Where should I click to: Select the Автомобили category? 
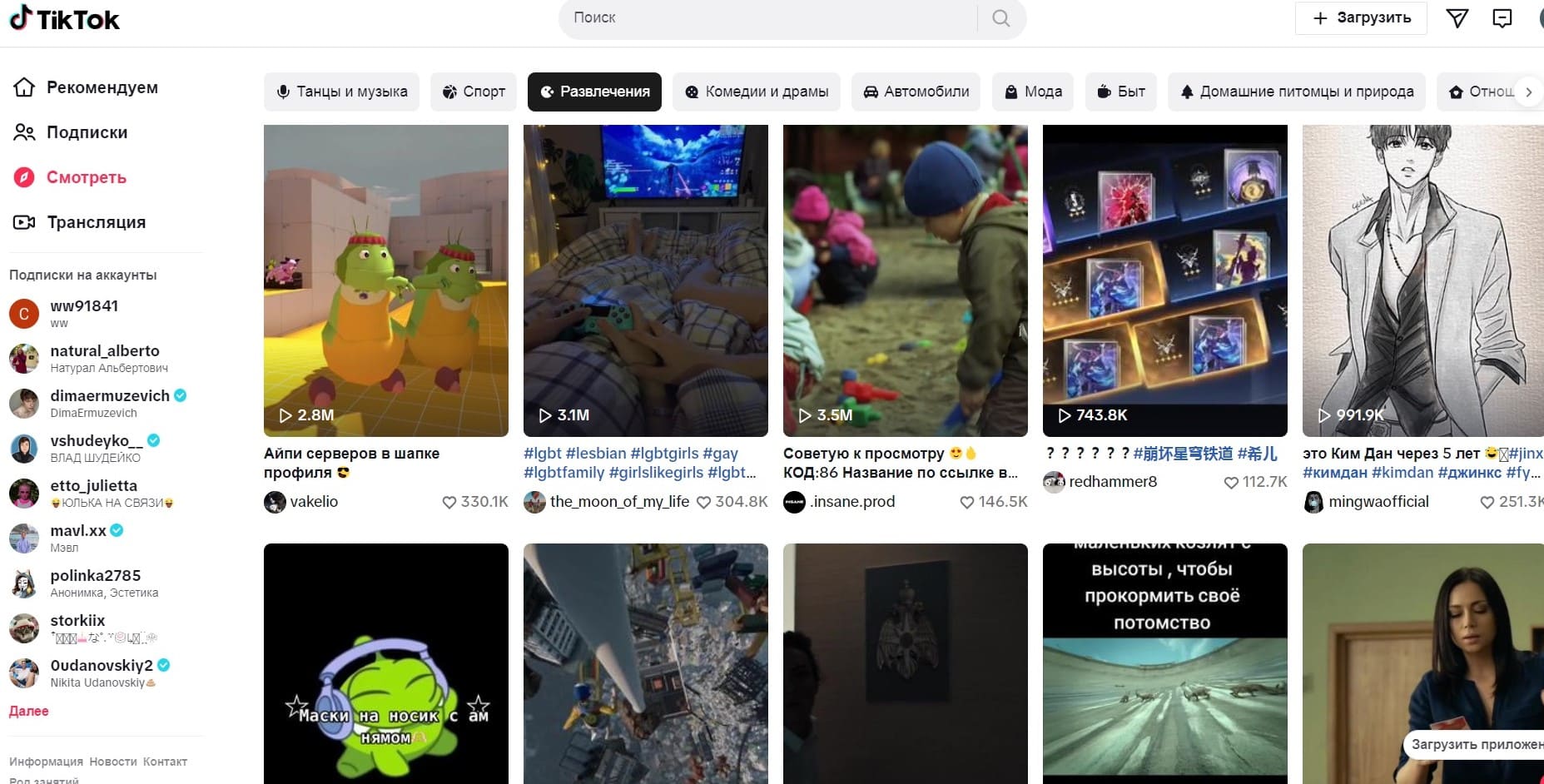(916, 92)
